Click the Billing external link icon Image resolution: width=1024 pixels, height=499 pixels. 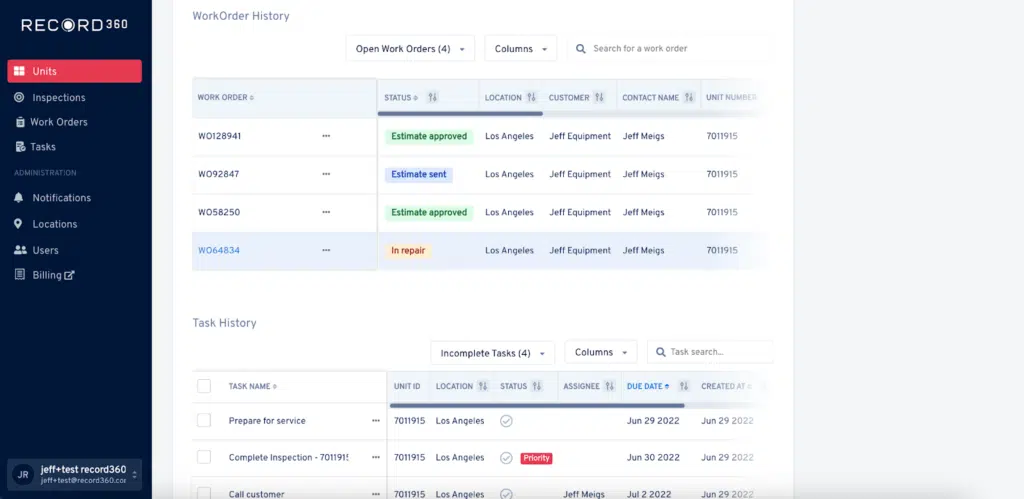69,275
